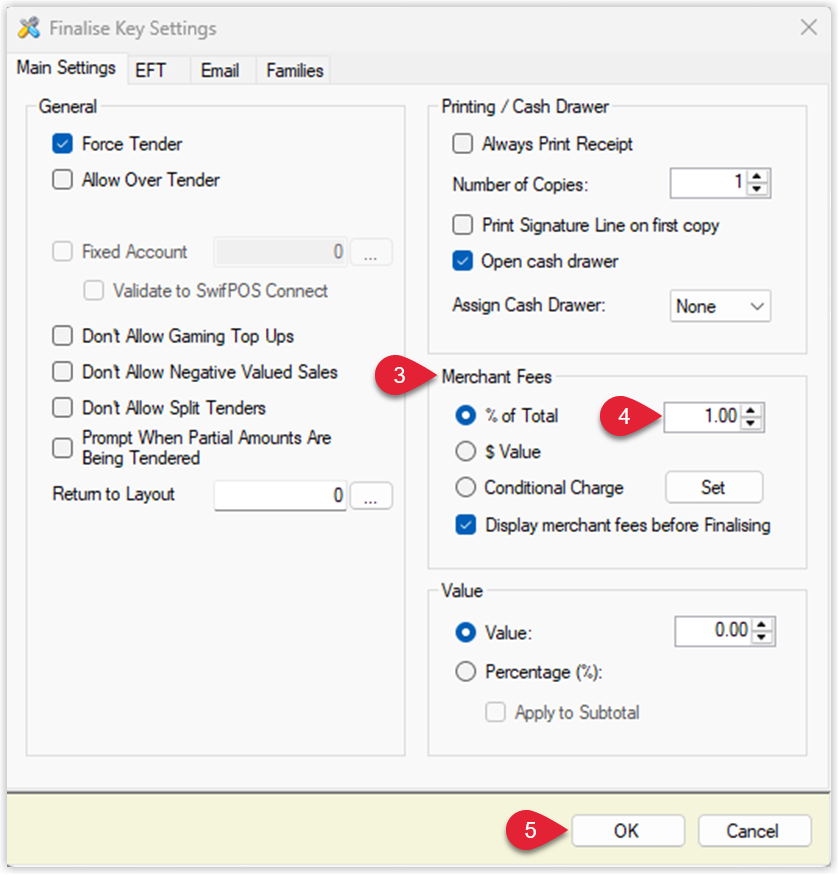
Task: Click the Number of Copies field
Action: coord(709,183)
